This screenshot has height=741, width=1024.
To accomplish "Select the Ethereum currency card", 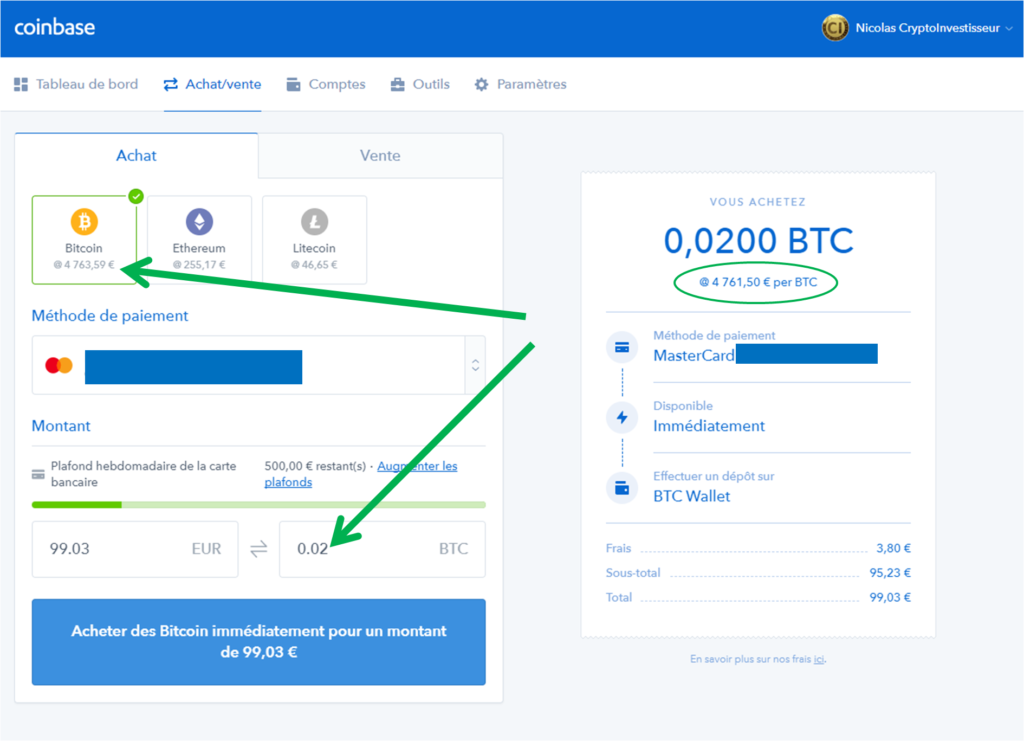I will coord(199,240).
